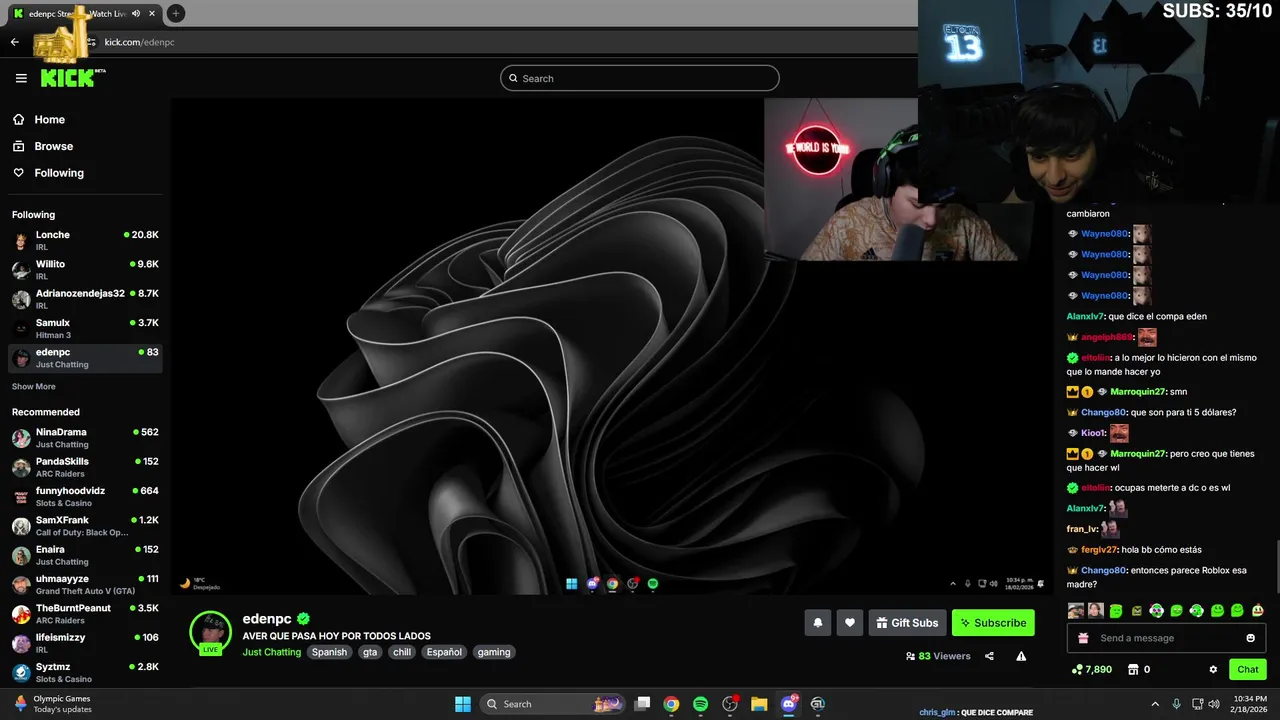Open Willito's channel
The image size is (1280, 720).
click(85, 270)
